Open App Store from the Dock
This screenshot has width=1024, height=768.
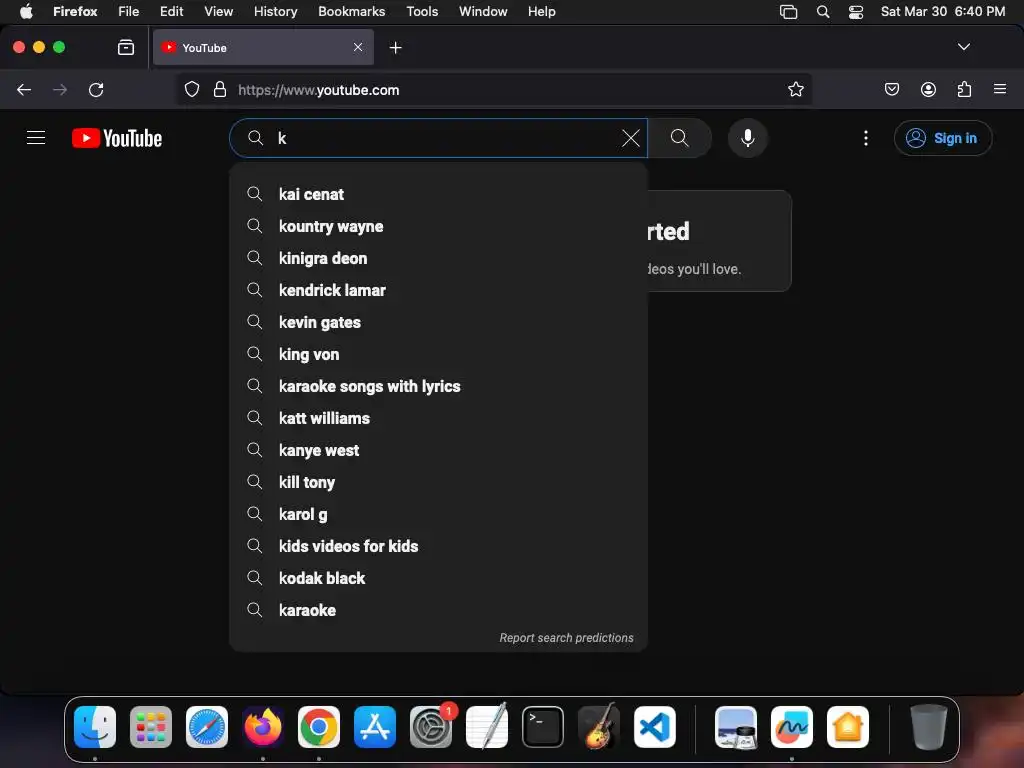pos(375,727)
